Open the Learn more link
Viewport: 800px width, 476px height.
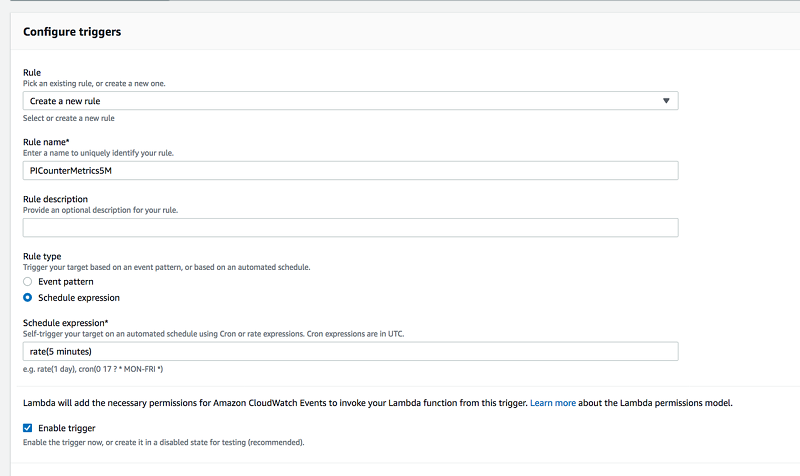pos(552,402)
